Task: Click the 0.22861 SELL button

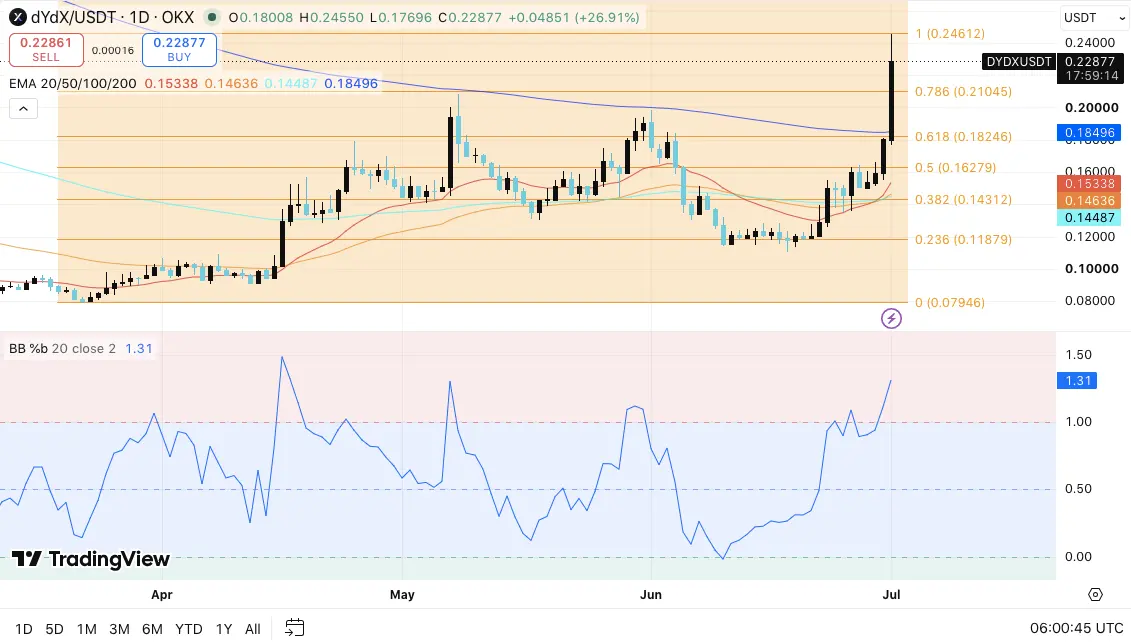Action: (46, 50)
